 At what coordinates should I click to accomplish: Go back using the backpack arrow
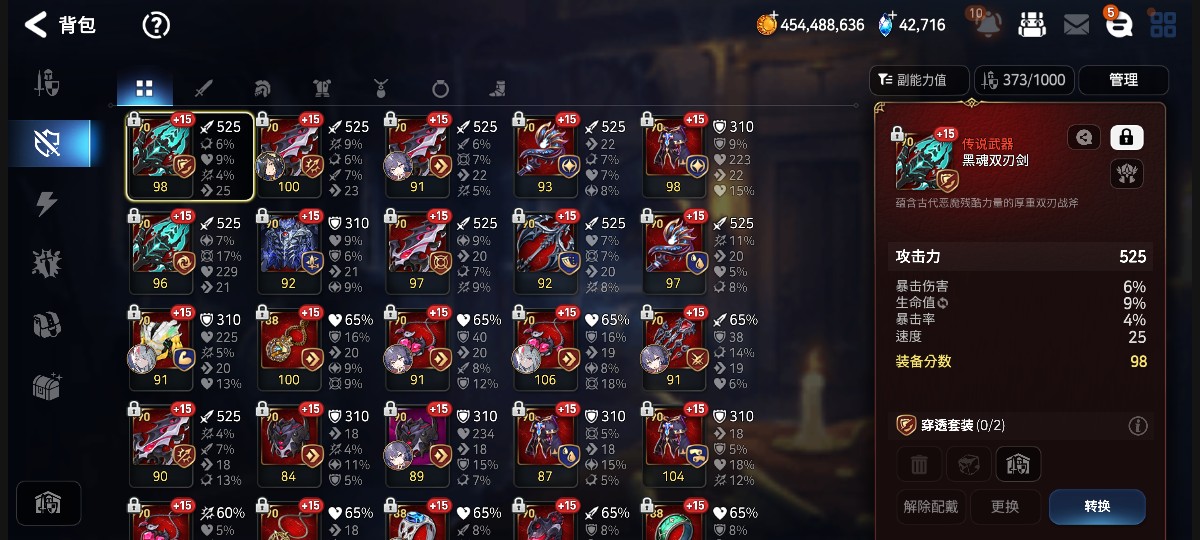point(36,25)
